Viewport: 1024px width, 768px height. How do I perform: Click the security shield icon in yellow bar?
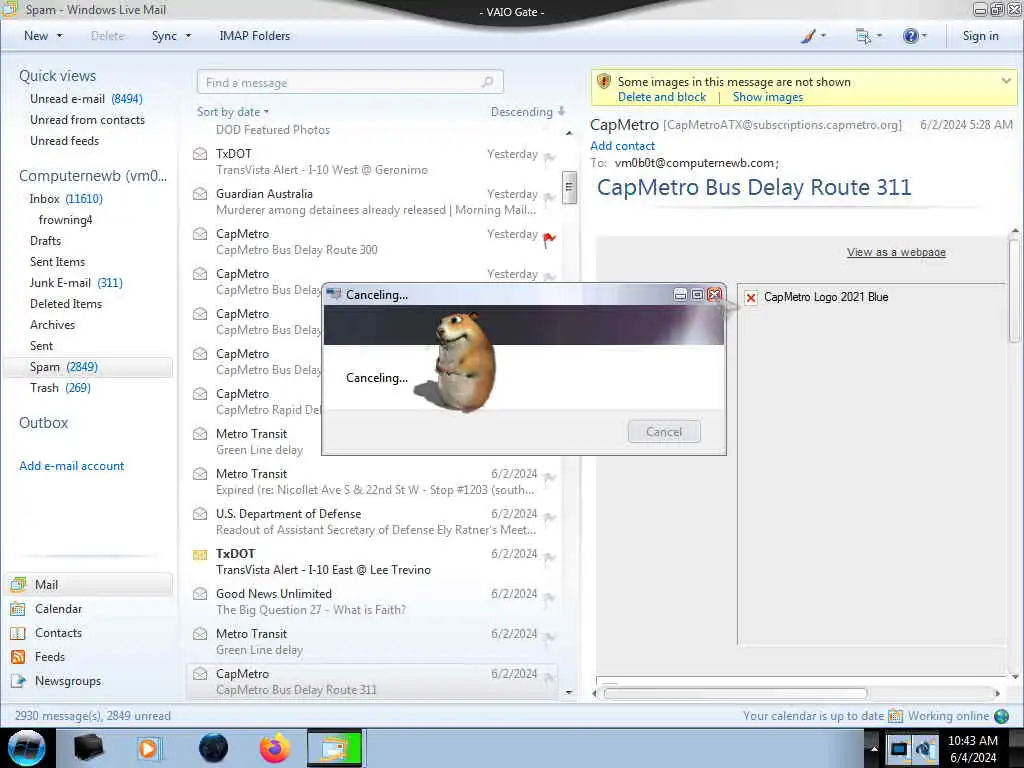pos(604,82)
